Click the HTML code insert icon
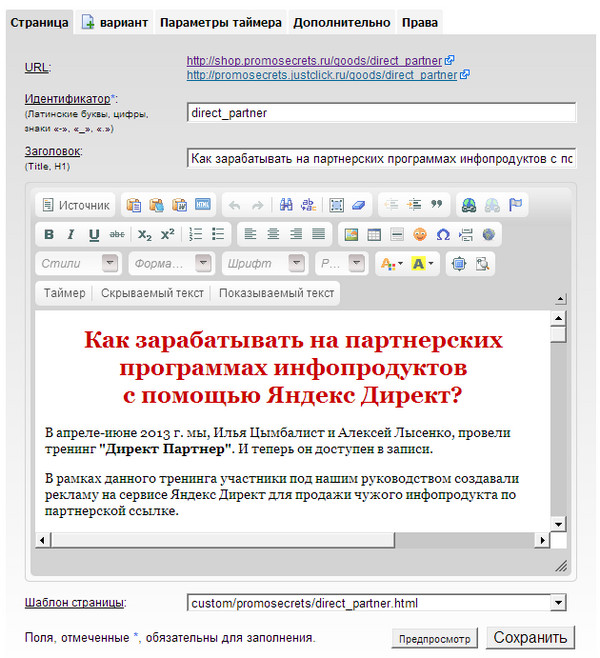This screenshot has width=600, height=658. (203, 205)
